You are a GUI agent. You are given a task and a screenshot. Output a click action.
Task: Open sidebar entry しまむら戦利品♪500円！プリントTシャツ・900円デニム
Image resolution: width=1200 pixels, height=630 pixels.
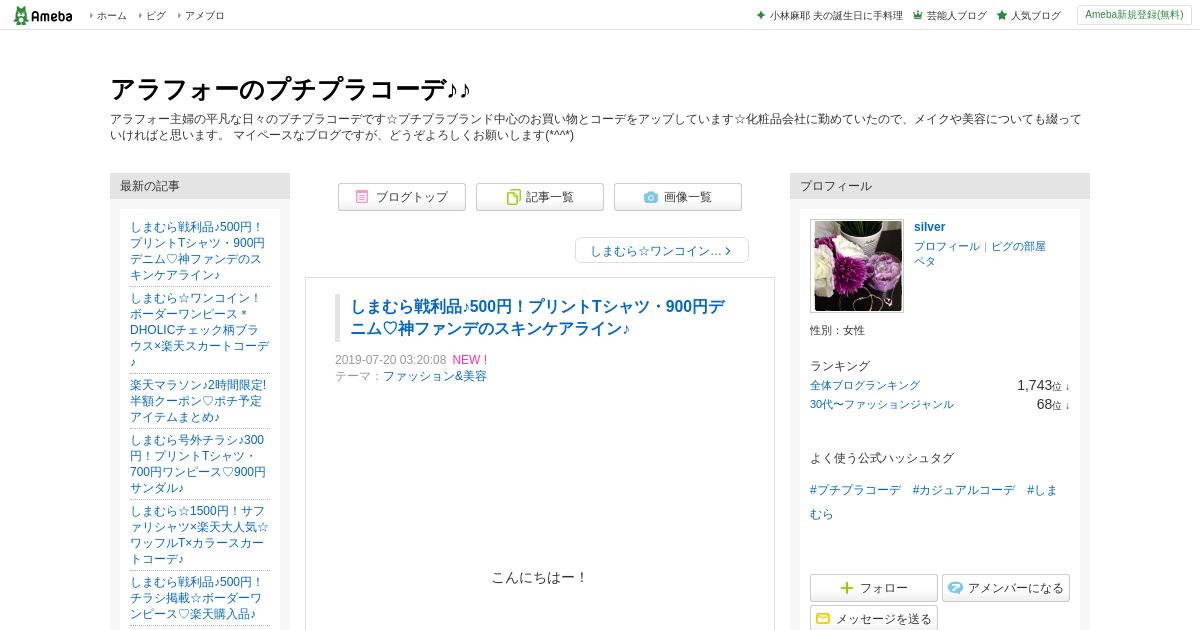(198, 251)
